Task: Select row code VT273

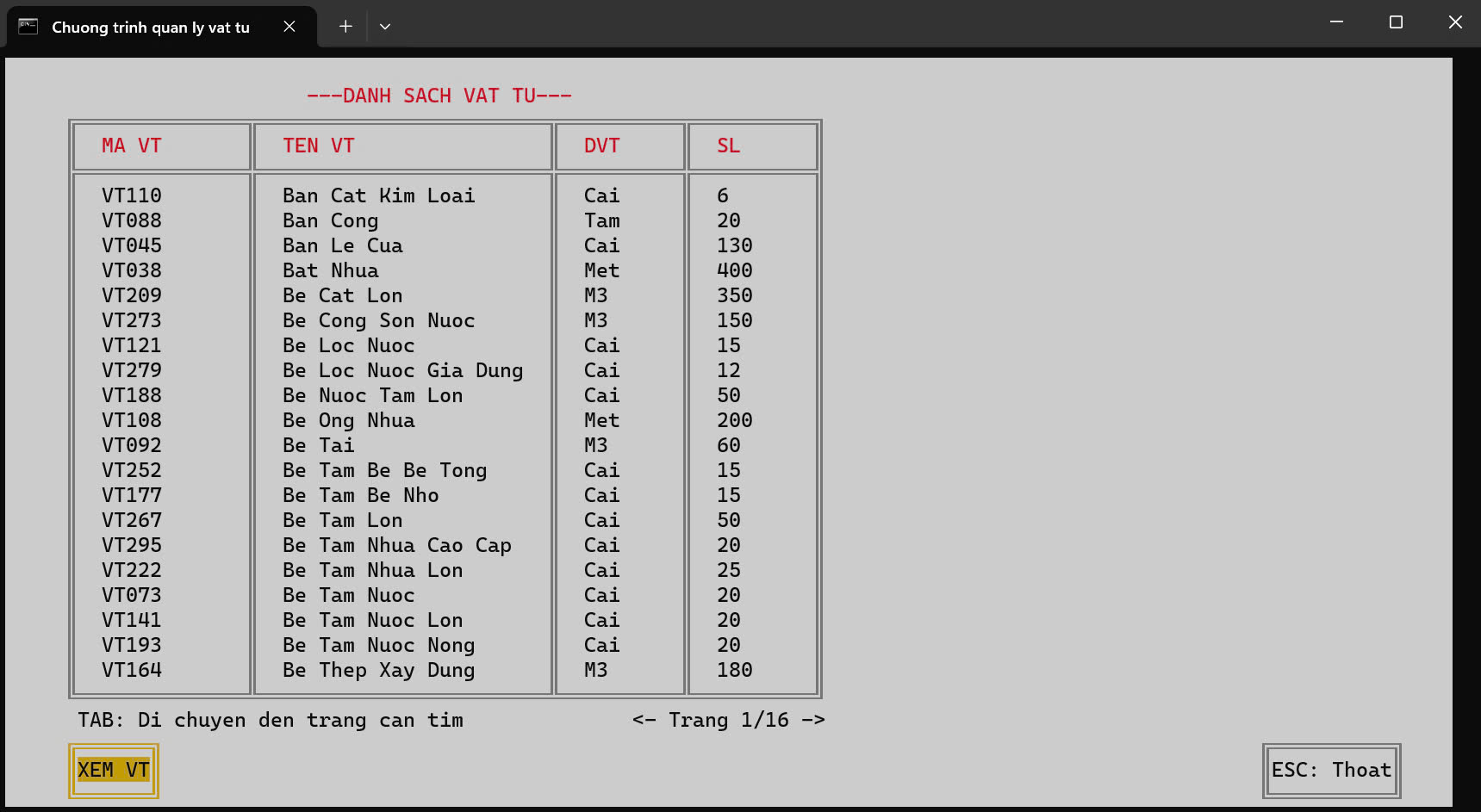Action: tap(132, 321)
